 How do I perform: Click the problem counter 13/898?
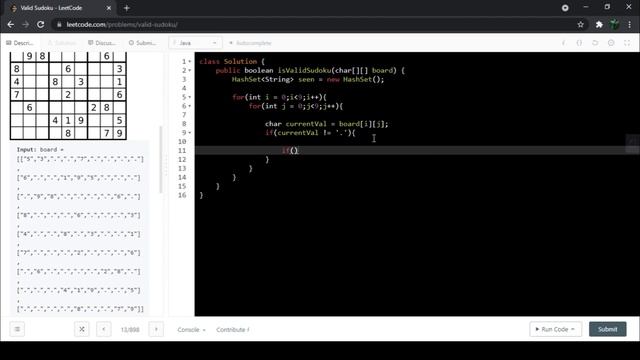point(130,329)
